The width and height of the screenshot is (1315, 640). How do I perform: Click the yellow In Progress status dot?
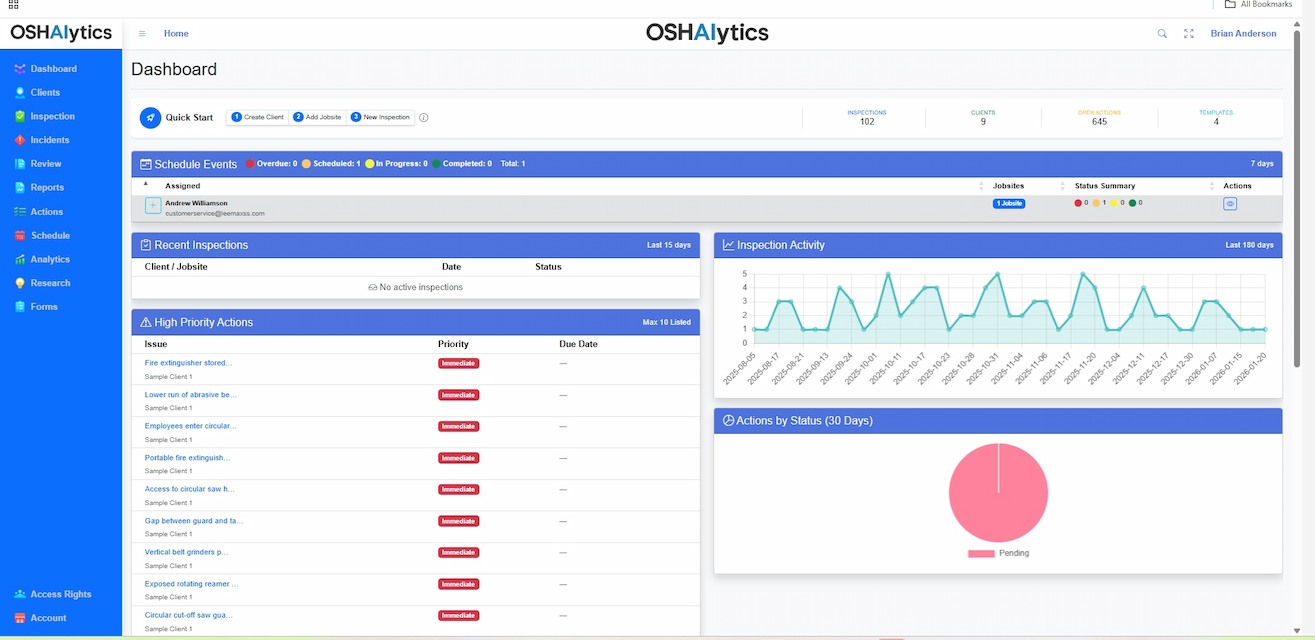tap(369, 164)
